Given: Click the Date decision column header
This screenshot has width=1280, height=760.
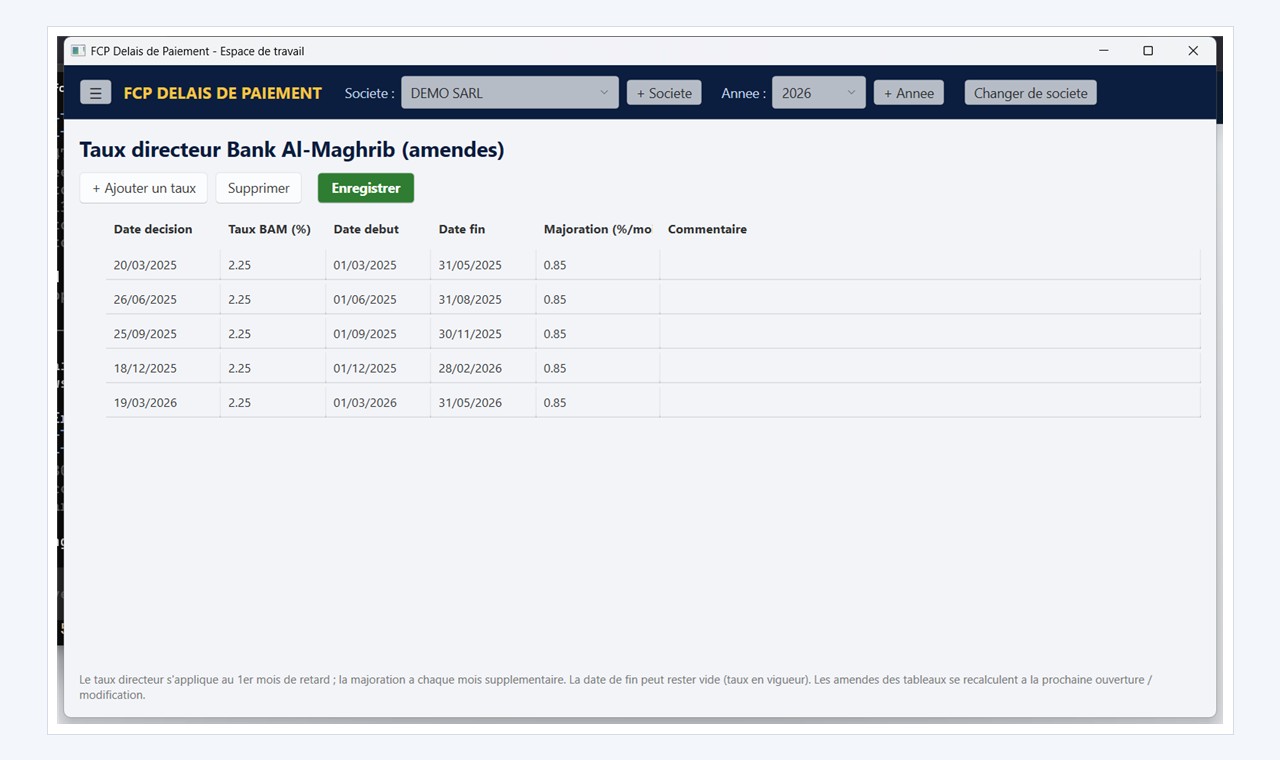Looking at the screenshot, I should (x=153, y=229).
